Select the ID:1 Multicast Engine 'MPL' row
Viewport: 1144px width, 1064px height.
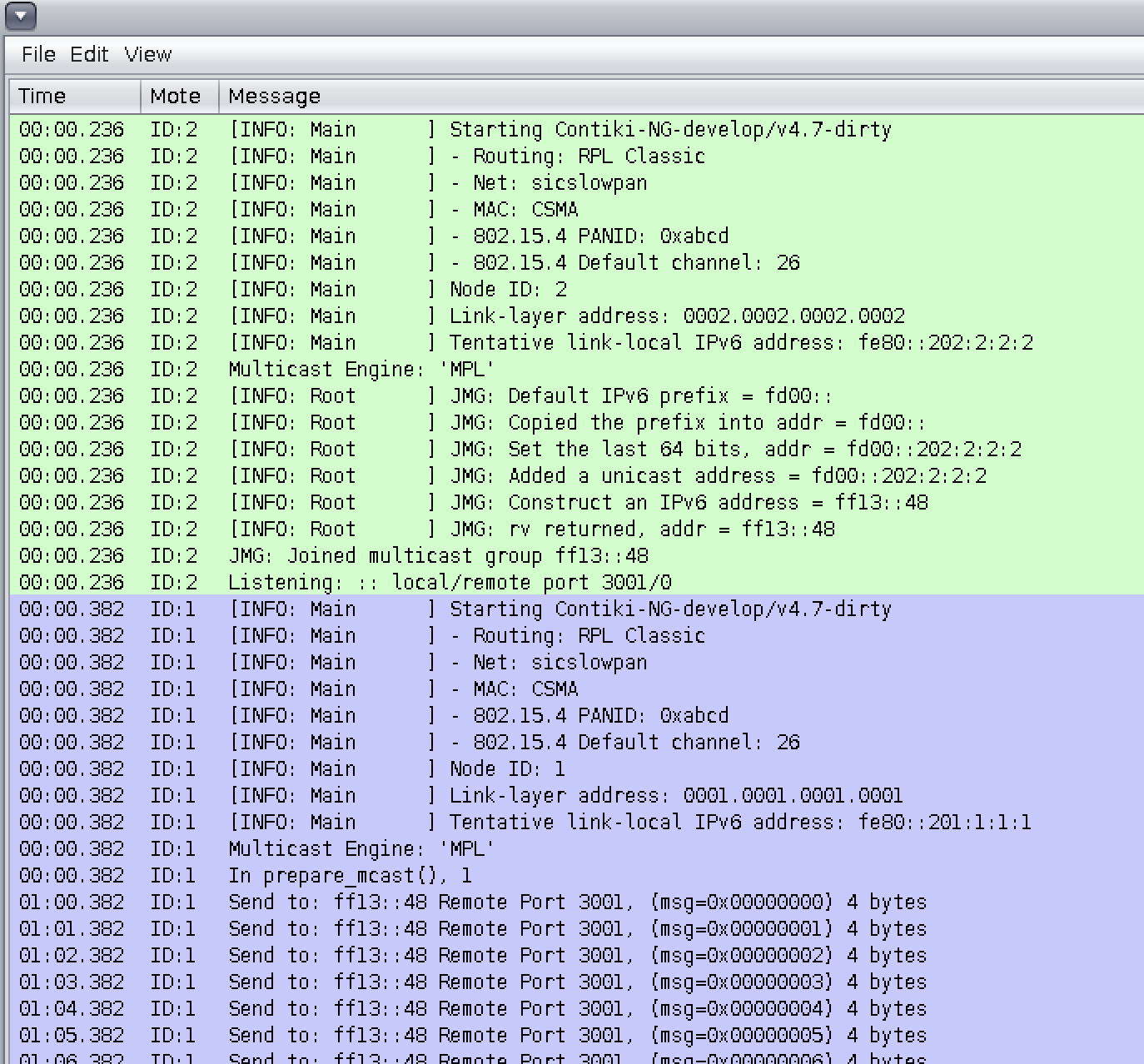(577, 848)
